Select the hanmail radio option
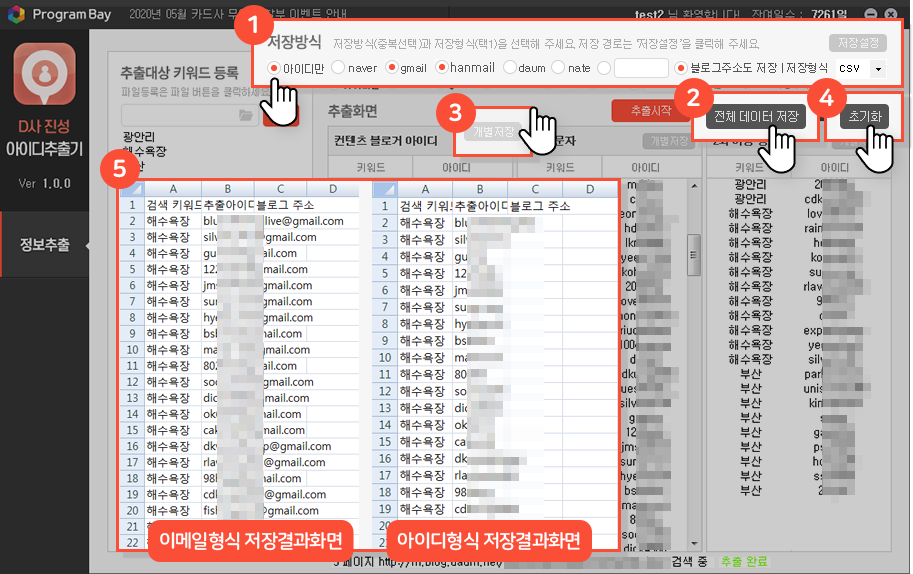The width and height of the screenshot is (913, 574). click(x=442, y=68)
